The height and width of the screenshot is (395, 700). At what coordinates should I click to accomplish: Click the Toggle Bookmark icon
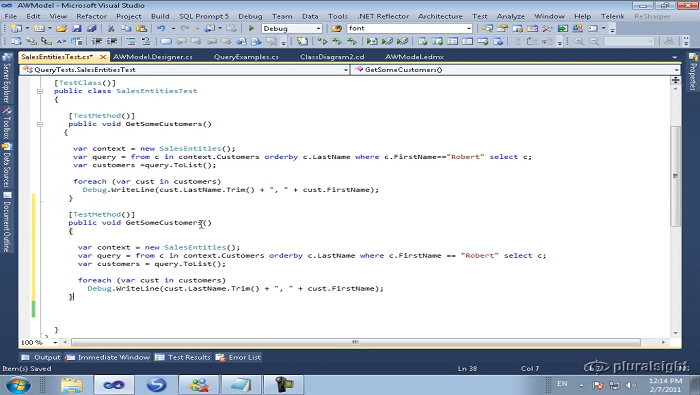[166, 42]
